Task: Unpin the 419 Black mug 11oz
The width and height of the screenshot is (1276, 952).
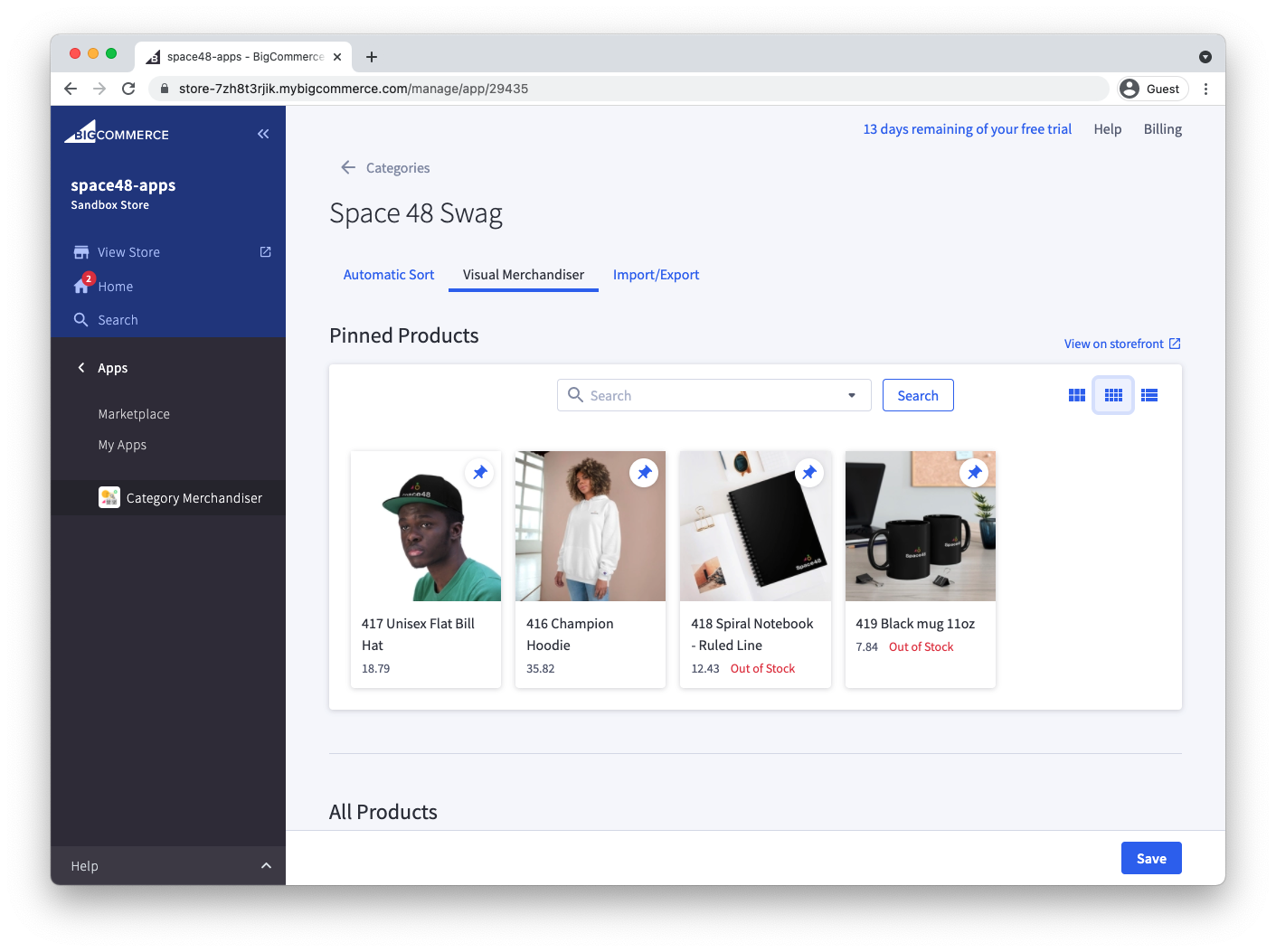Action: [974, 473]
